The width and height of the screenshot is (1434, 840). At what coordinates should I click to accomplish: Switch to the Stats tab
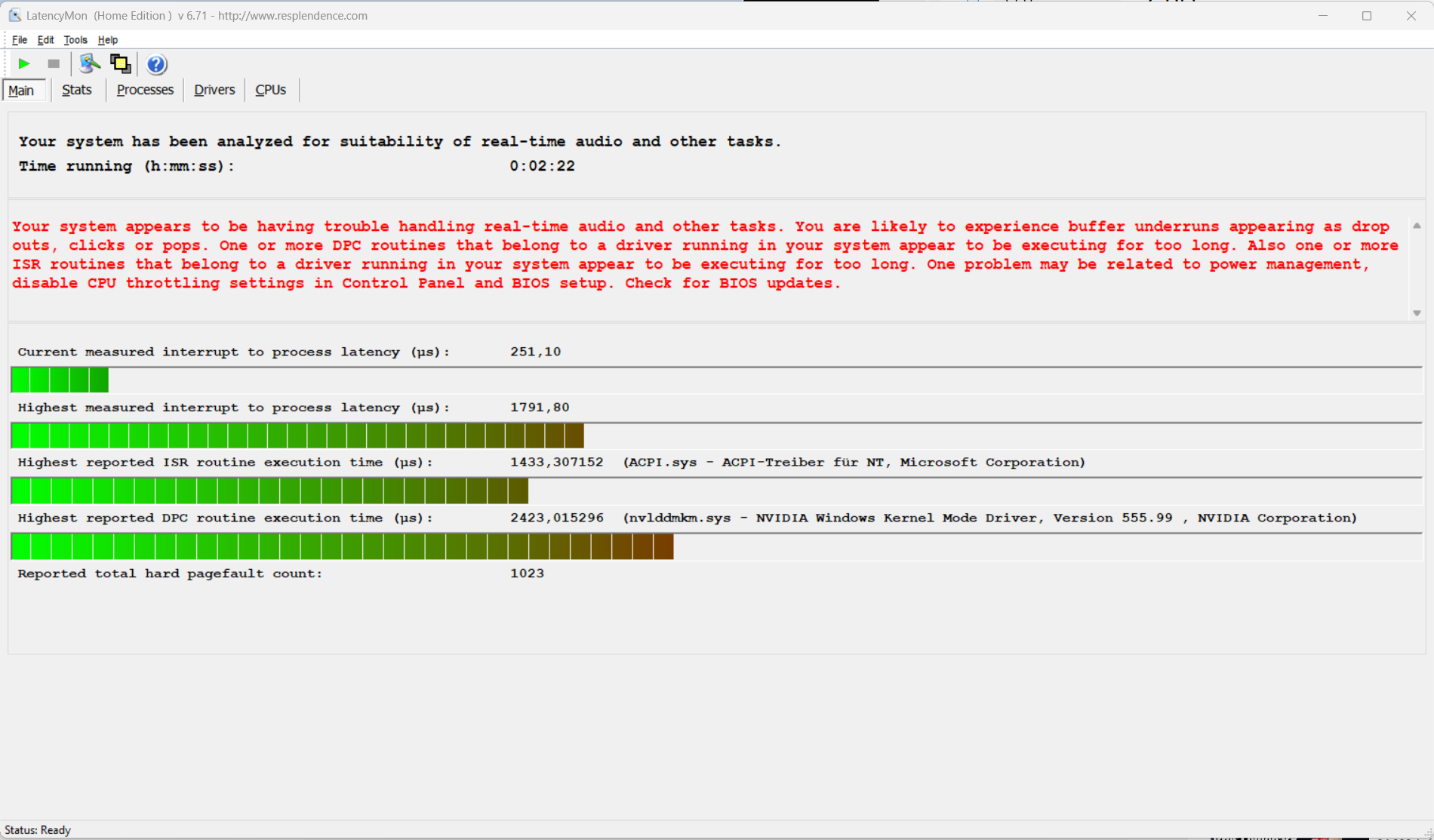[x=76, y=90]
